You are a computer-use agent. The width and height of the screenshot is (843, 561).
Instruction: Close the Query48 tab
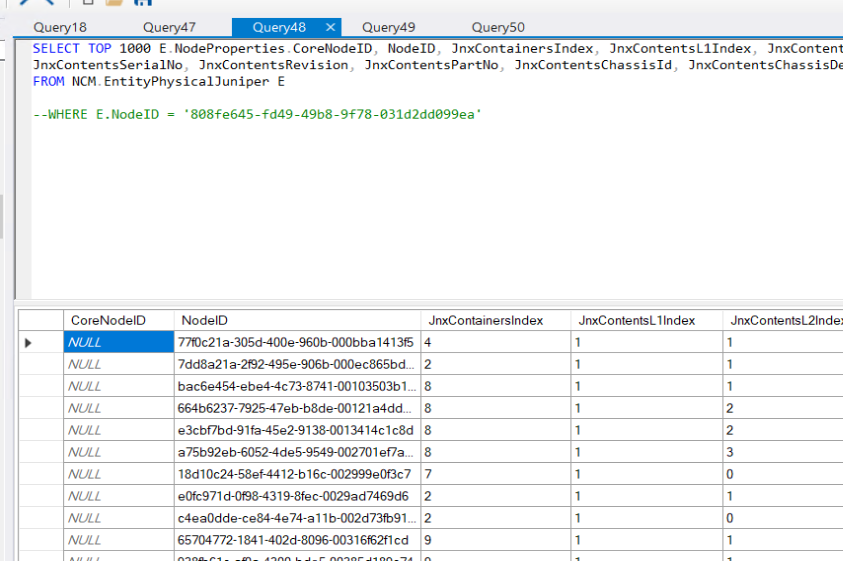(x=330, y=27)
